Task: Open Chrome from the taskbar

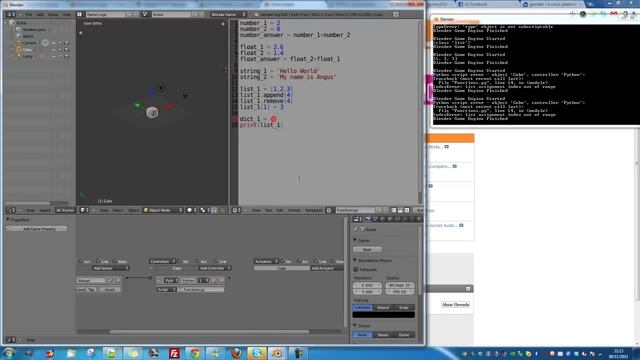Action: (195, 353)
